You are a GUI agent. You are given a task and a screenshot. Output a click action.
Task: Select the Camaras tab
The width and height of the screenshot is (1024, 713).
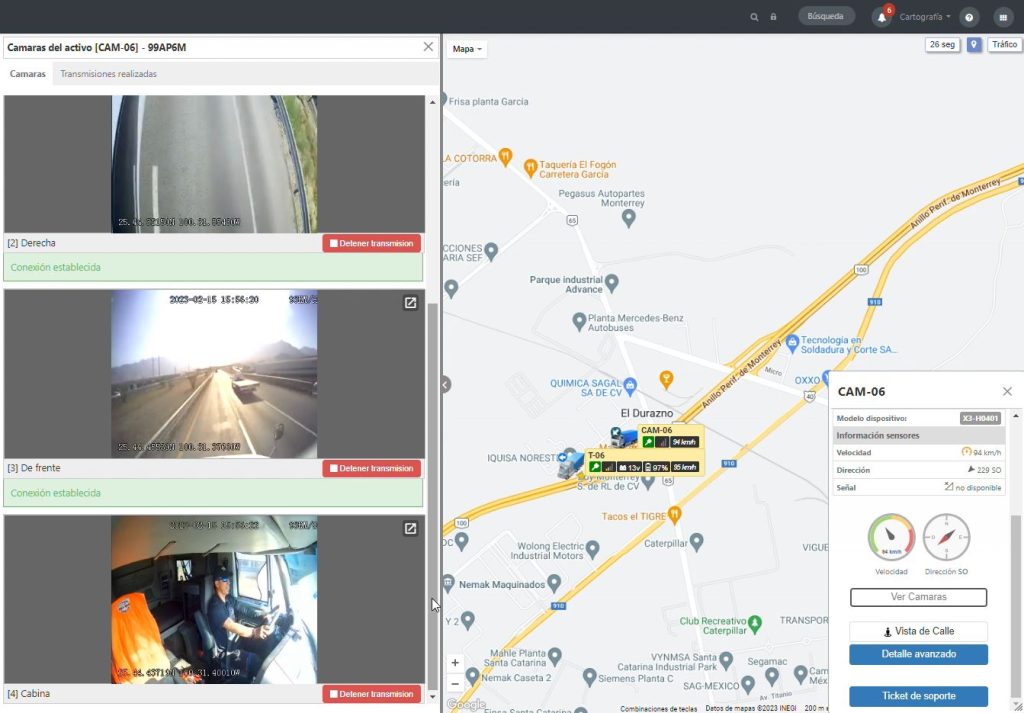(x=28, y=74)
